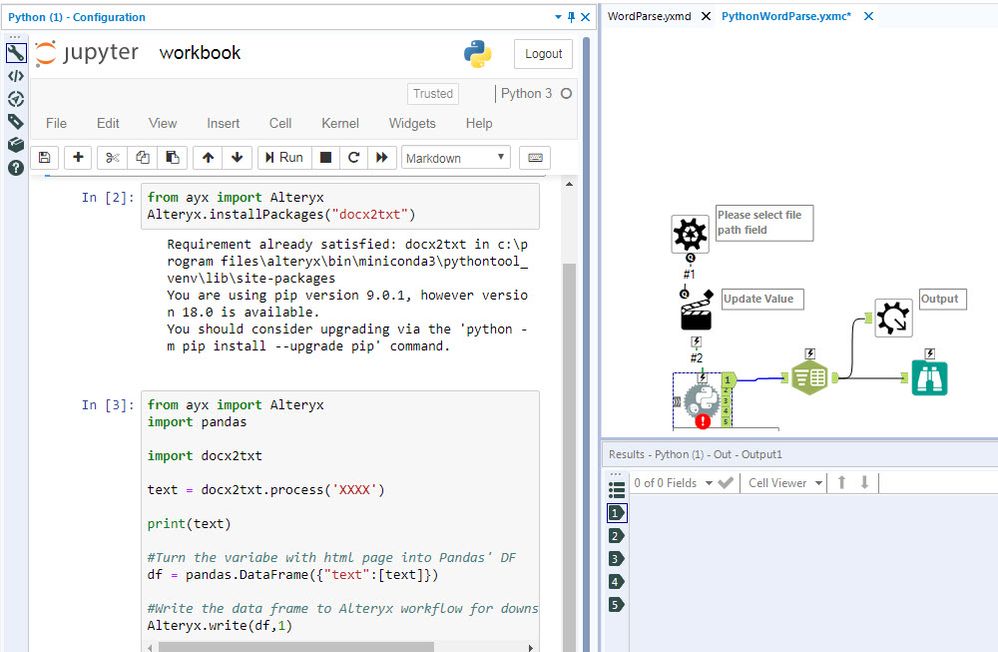Select output anchor 4 in results
This screenshot has height=652, width=998.
[x=616, y=581]
